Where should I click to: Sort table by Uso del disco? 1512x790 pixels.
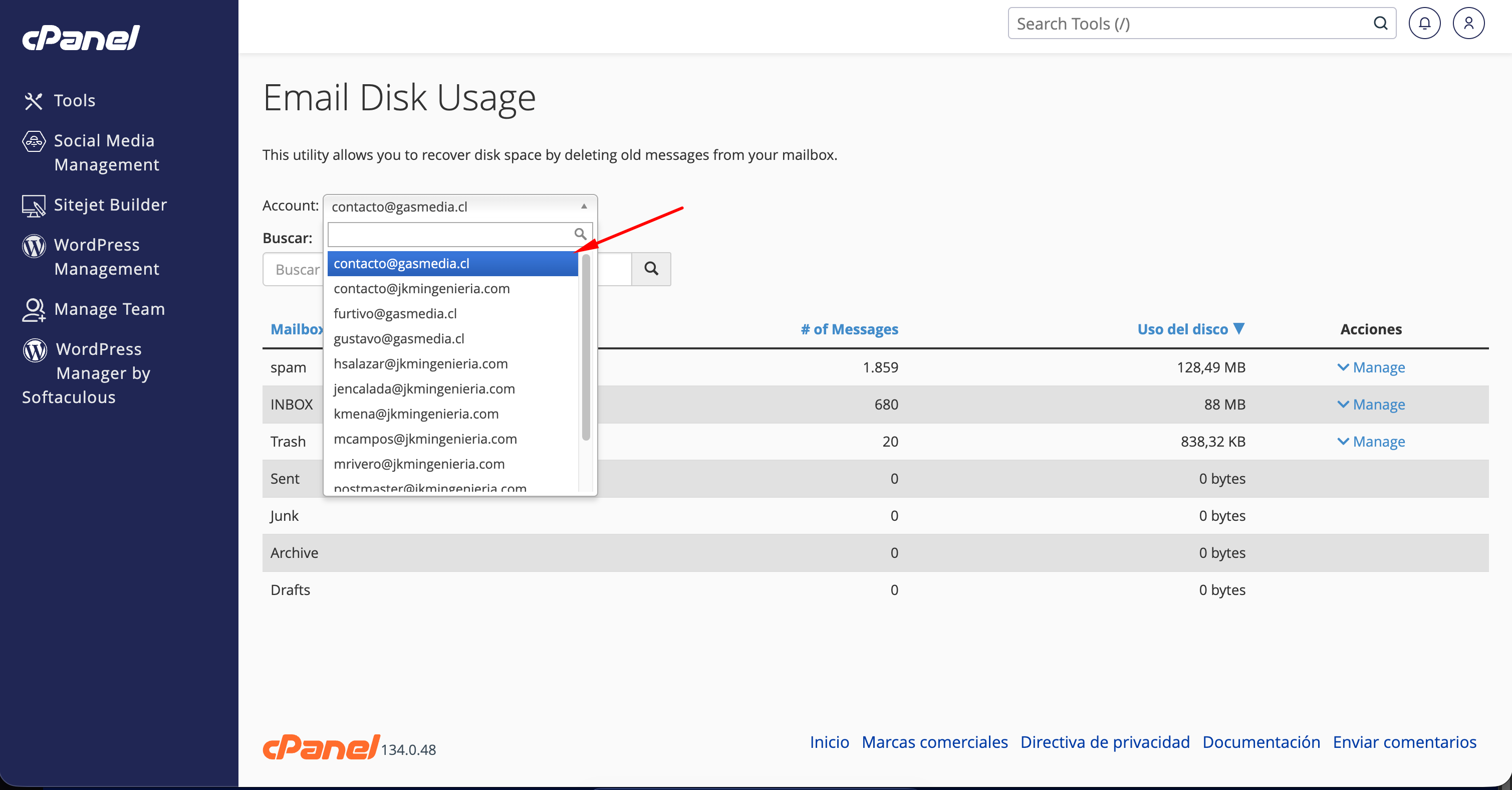(x=1182, y=329)
